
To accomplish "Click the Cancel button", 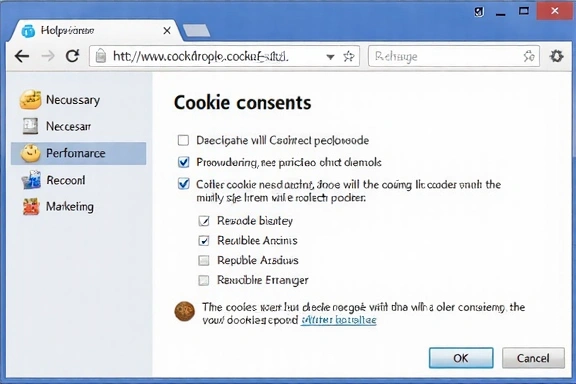I will [x=533, y=358].
